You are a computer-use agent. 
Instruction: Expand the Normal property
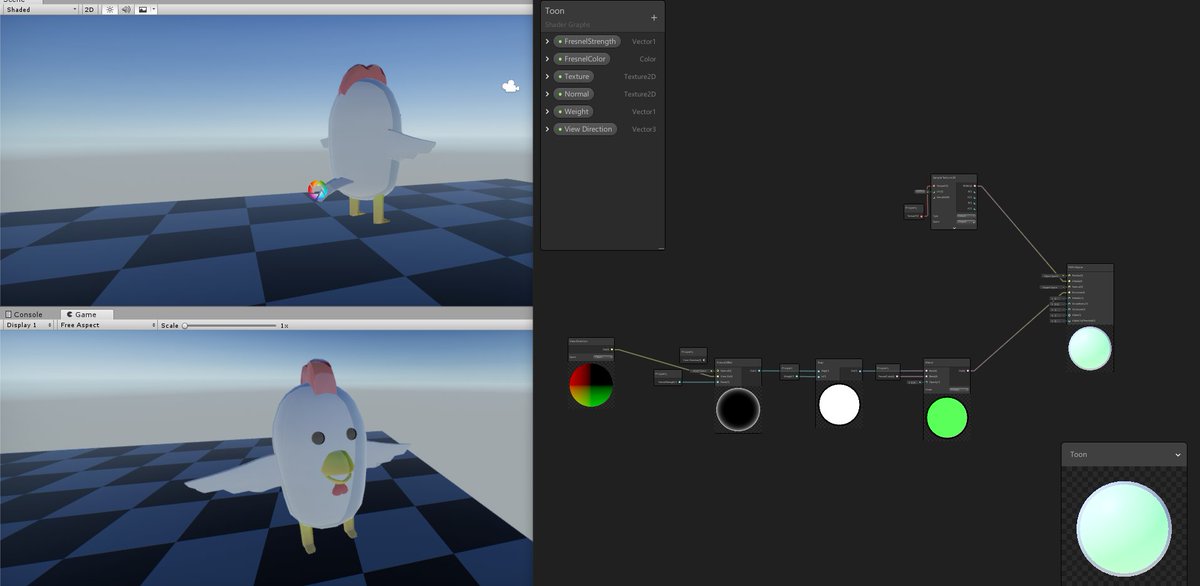(x=547, y=94)
